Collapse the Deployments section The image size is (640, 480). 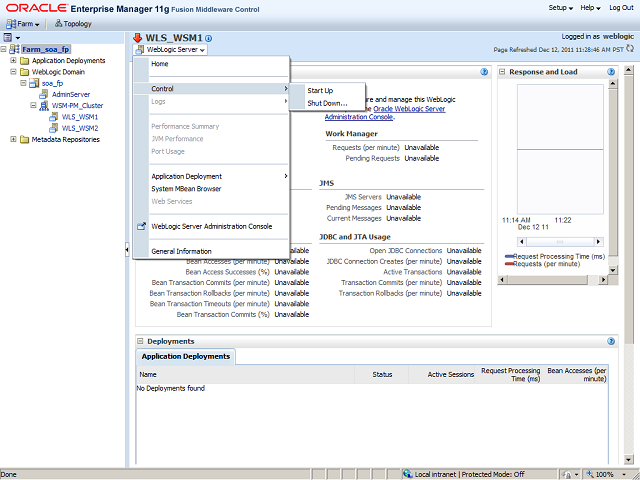[140, 341]
